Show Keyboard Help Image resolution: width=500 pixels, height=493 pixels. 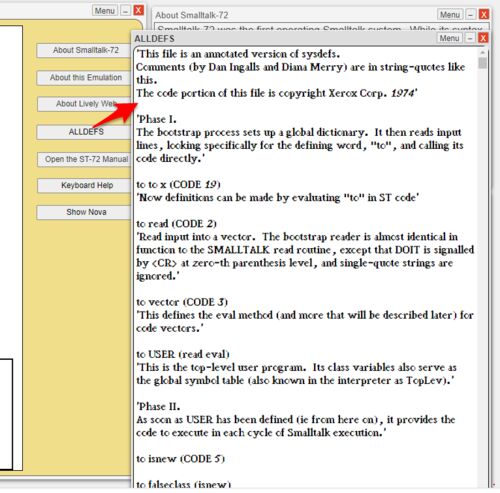click(85, 185)
